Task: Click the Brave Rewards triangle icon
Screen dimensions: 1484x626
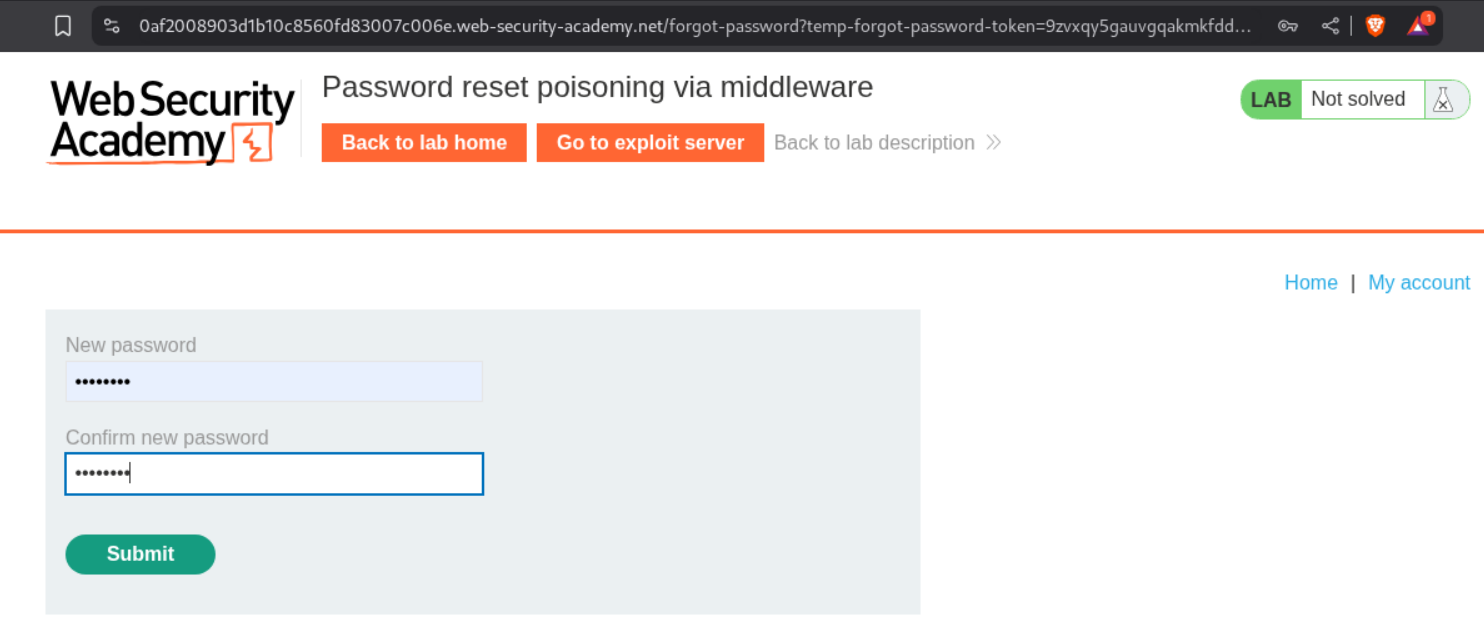Action: (x=1419, y=26)
